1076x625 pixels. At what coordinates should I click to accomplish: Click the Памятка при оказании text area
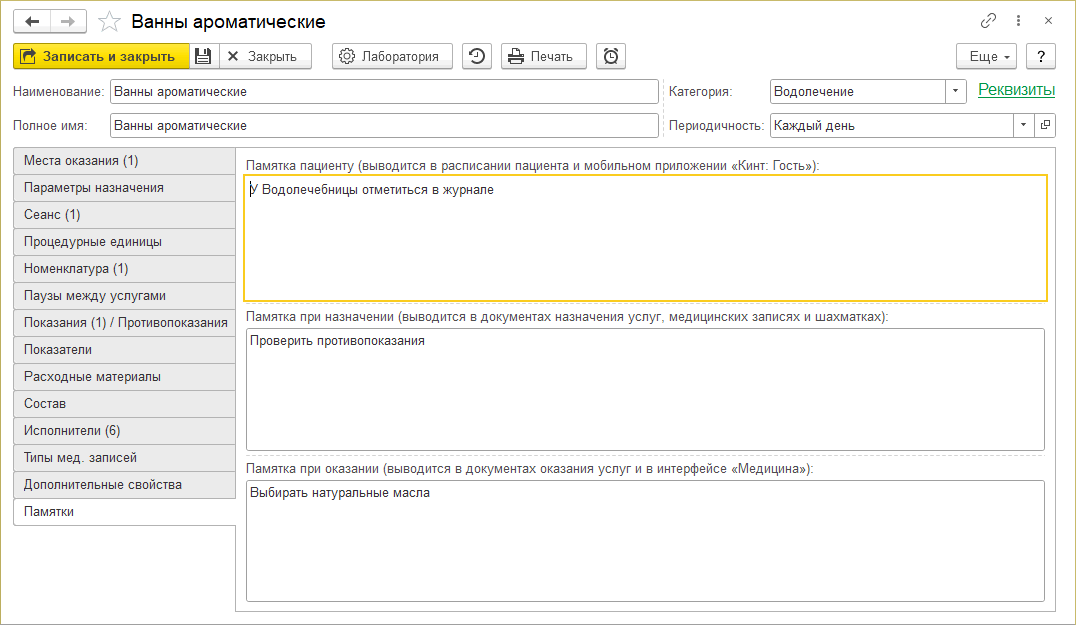tap(645, 540)
